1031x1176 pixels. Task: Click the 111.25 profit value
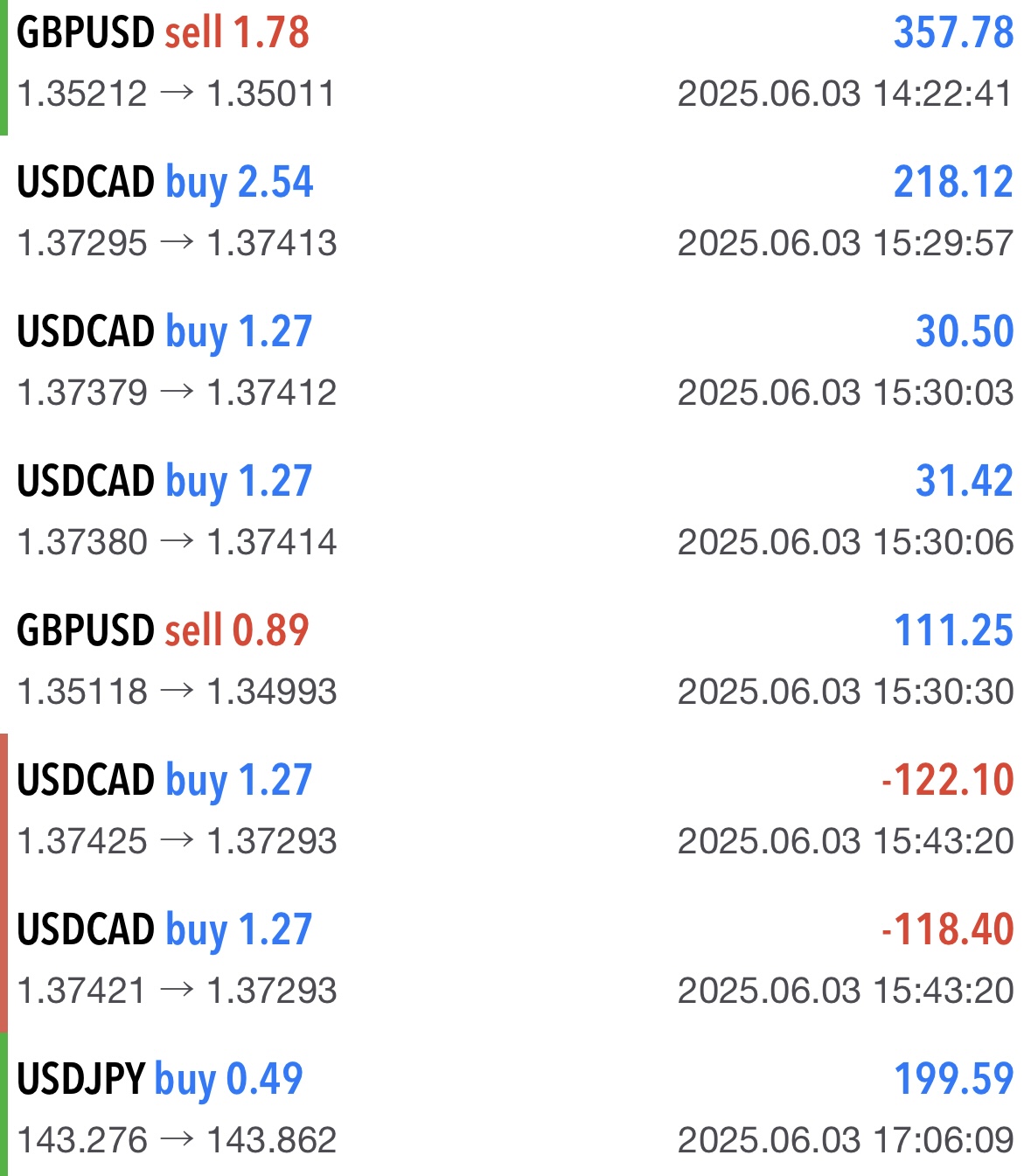point(953,630)
